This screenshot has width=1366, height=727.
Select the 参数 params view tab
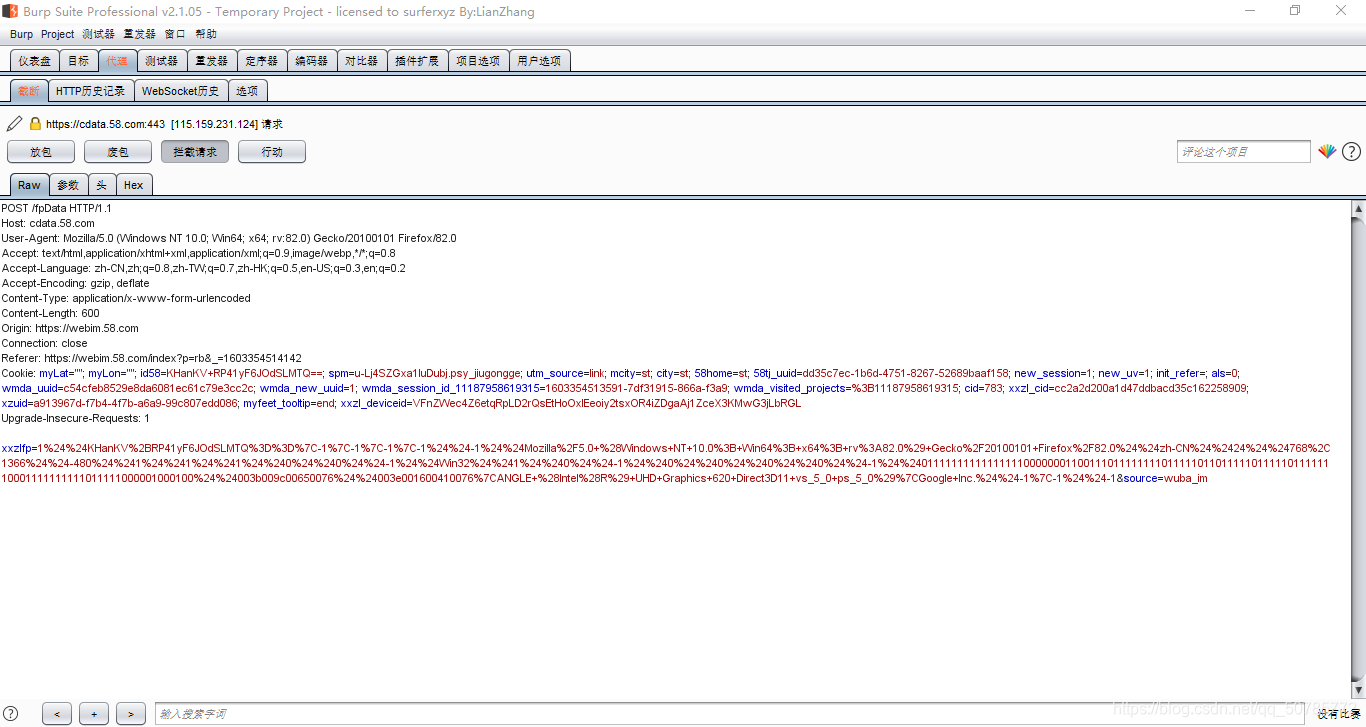68,185
